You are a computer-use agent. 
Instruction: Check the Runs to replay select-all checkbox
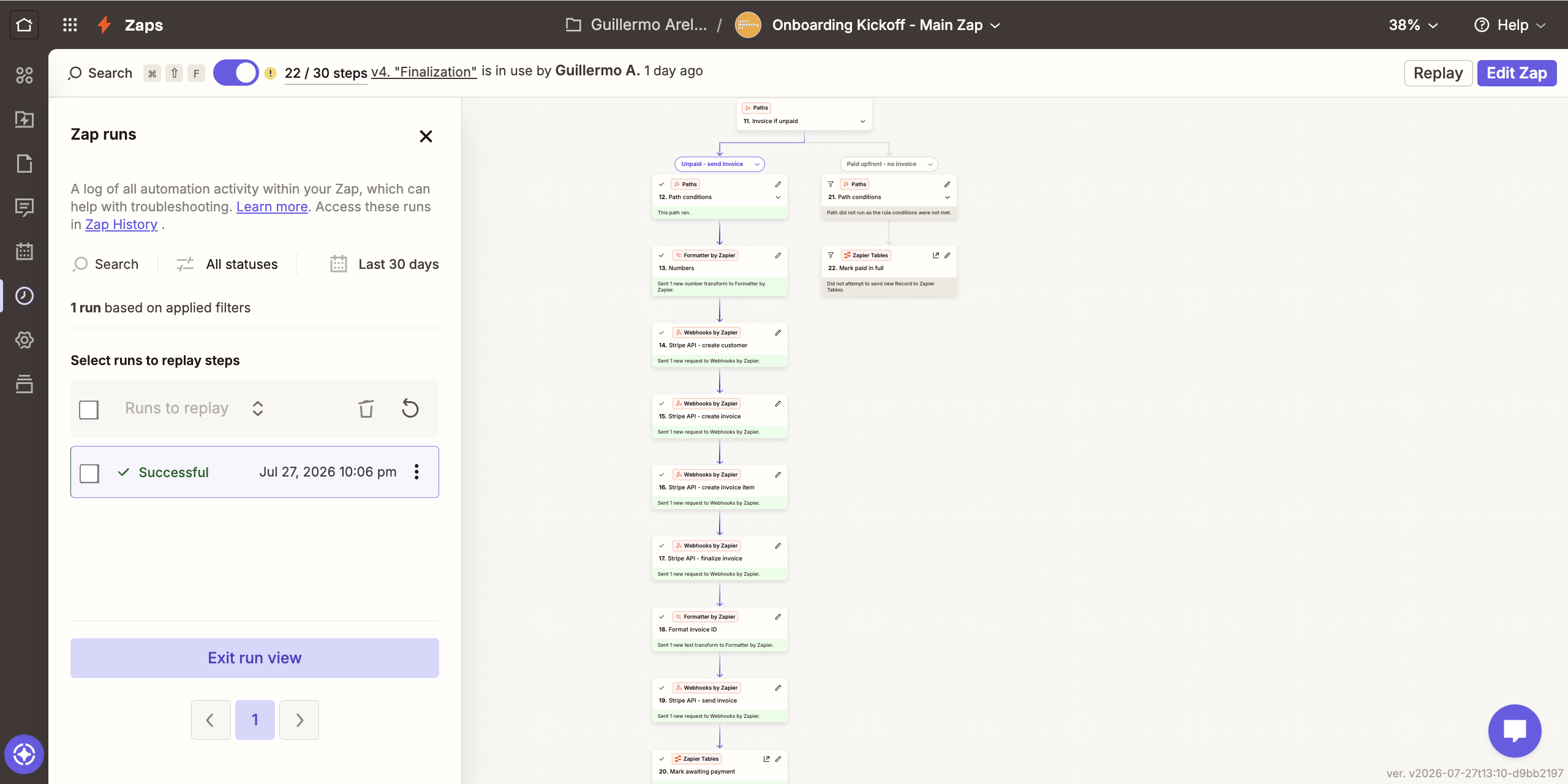pos(89,410)
